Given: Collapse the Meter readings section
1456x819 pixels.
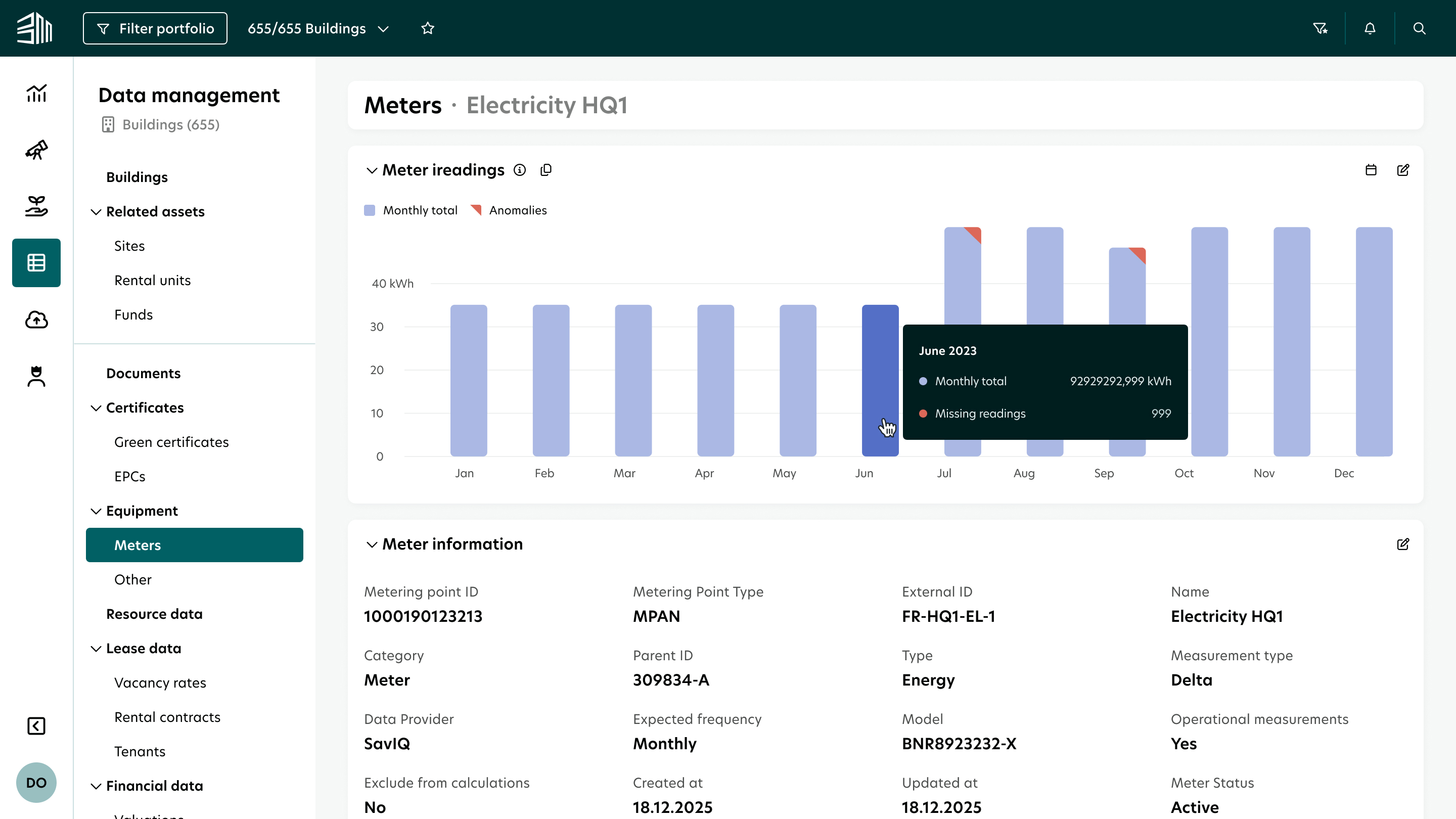Looking at the screenshot, I should tap(372, 170).
